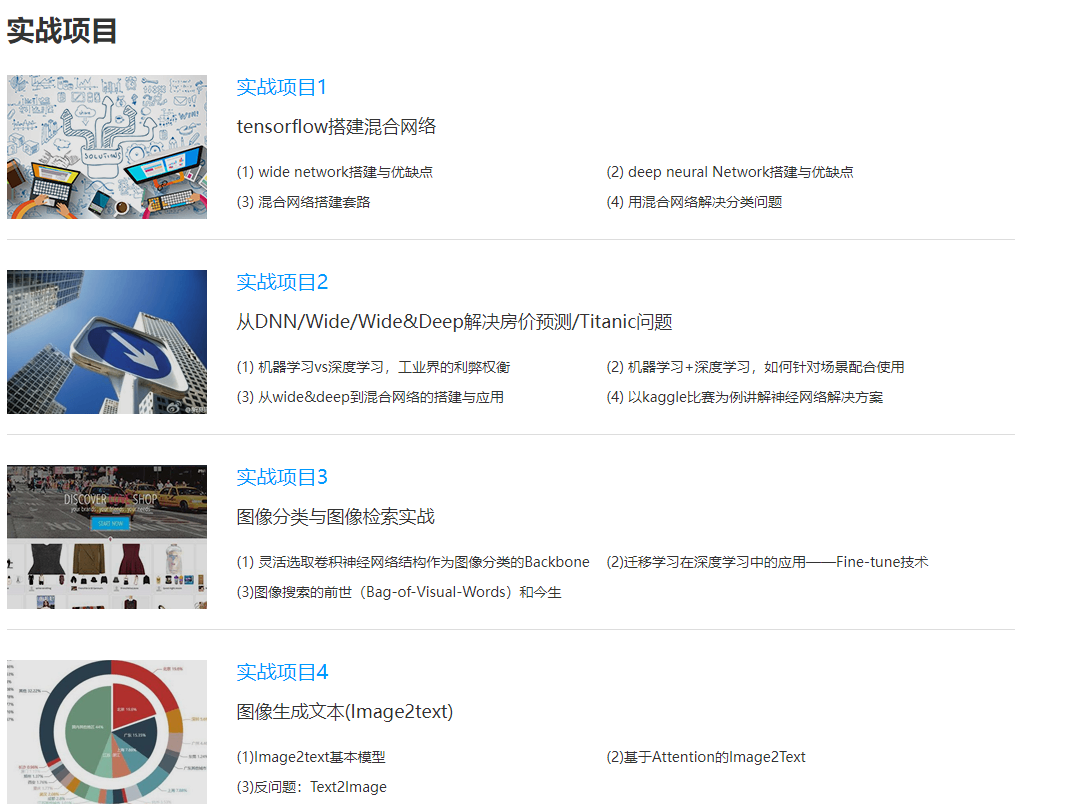Click item (2) about Fine-tune技术 transfer learning
Viewport: 1069px width, 809px height.
767,562
